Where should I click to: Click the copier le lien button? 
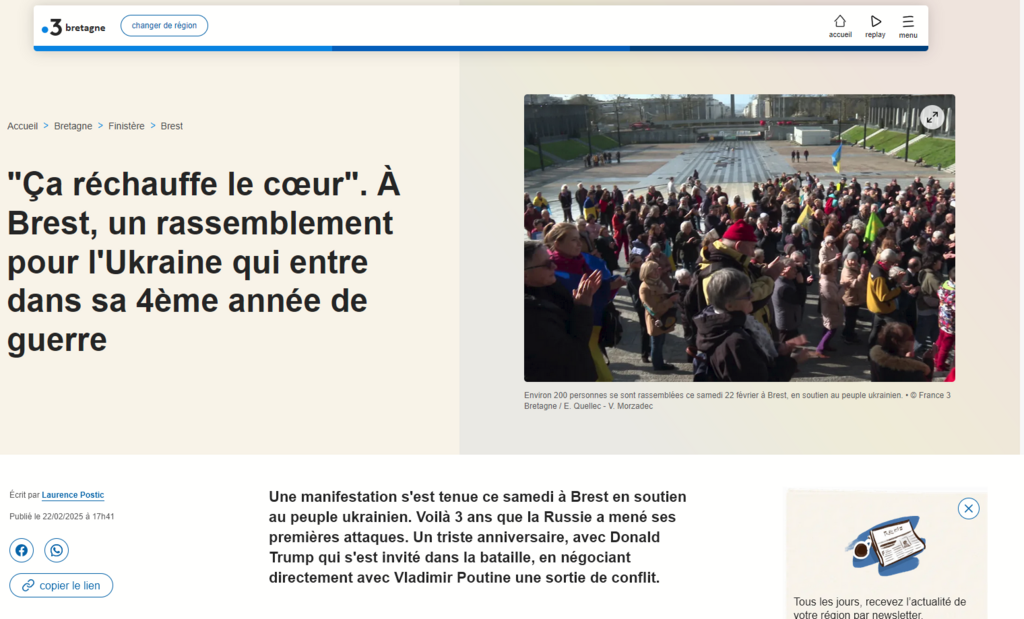point(61,585)
